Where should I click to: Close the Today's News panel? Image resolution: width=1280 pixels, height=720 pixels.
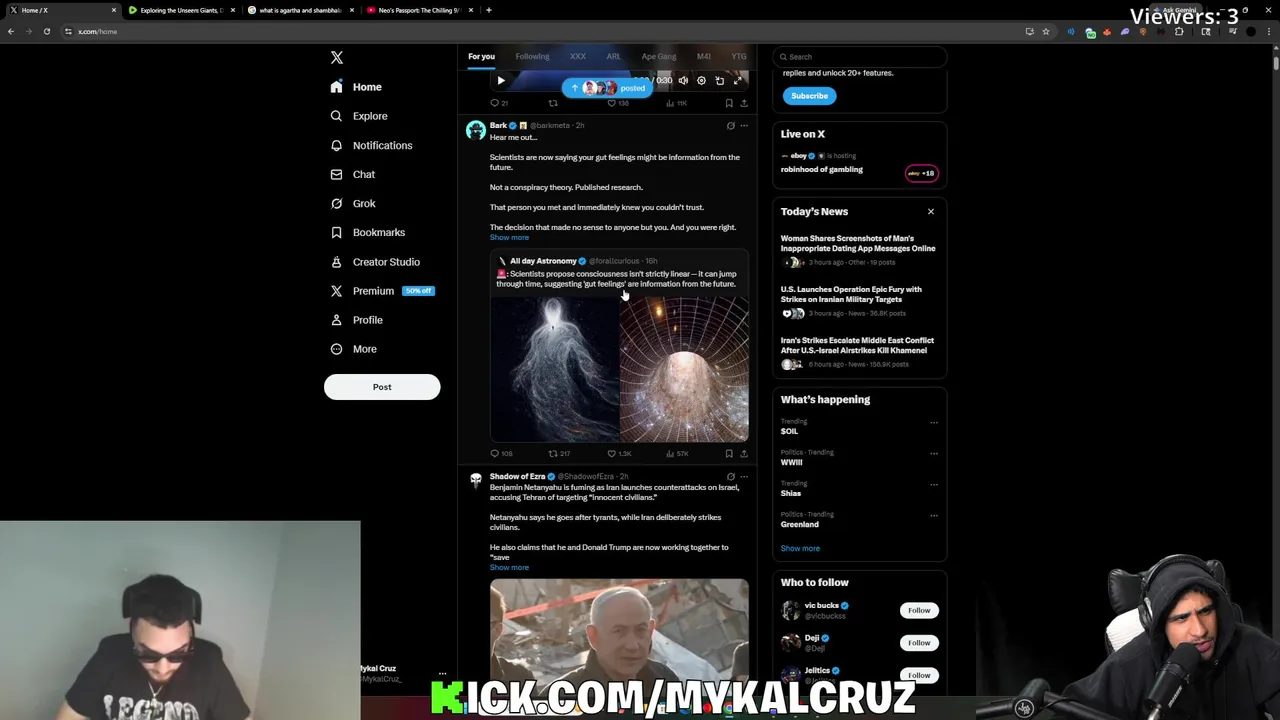click(x=931, y=212)
